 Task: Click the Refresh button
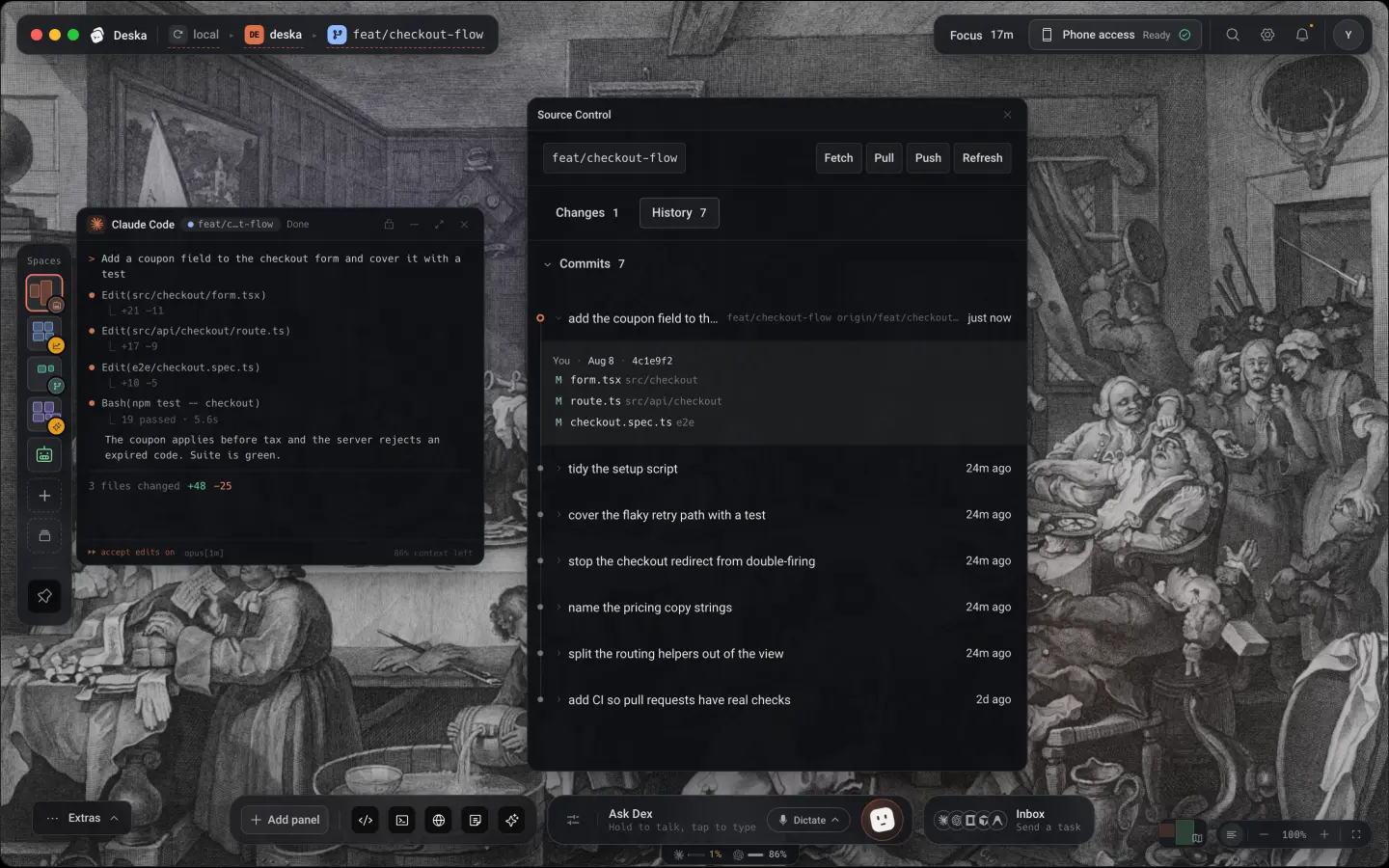click(x=982, y=158)
